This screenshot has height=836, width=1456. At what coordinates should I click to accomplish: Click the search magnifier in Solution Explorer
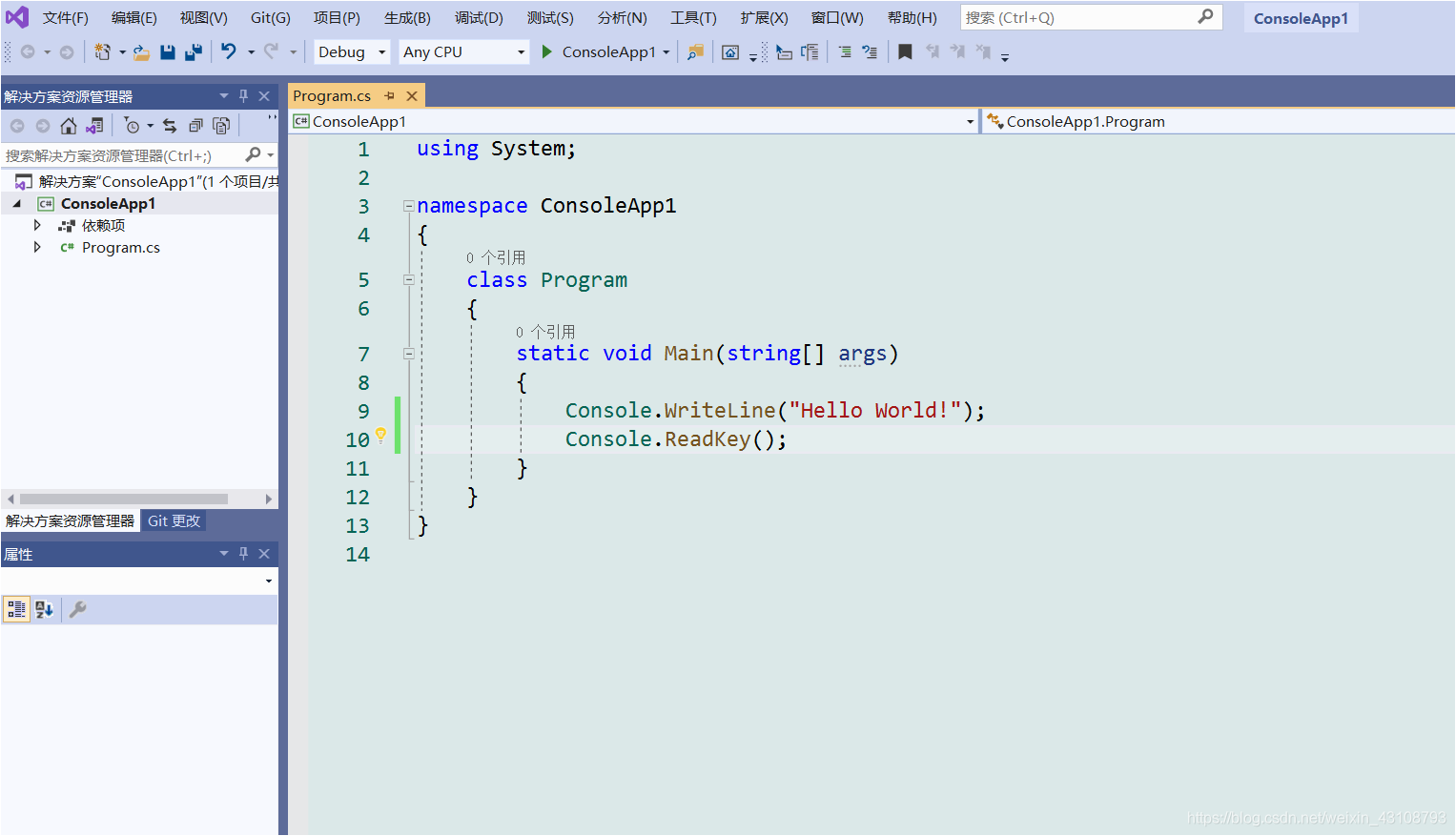click(253, 154)
